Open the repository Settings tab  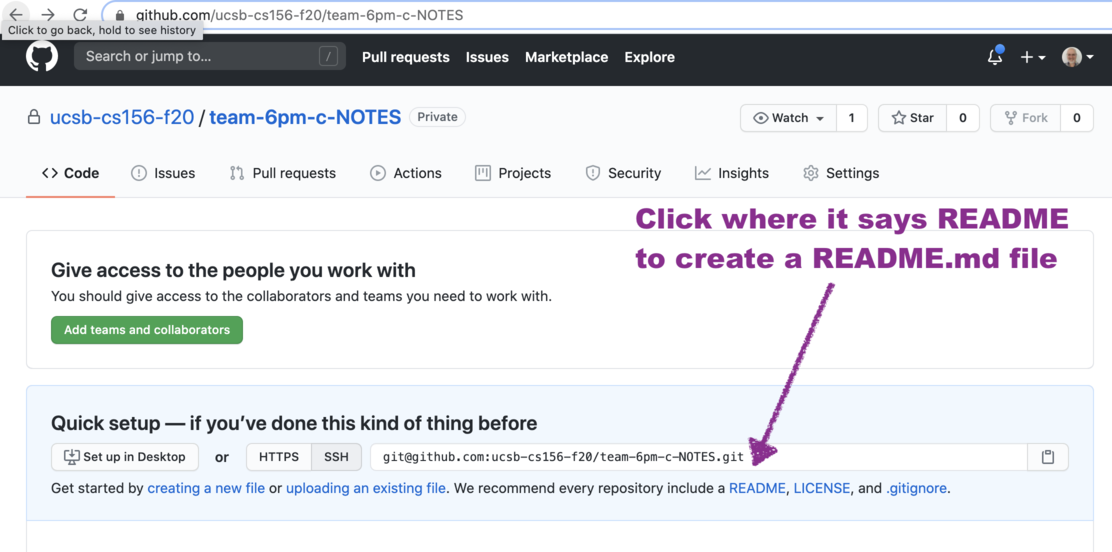(x=840, y=173)
